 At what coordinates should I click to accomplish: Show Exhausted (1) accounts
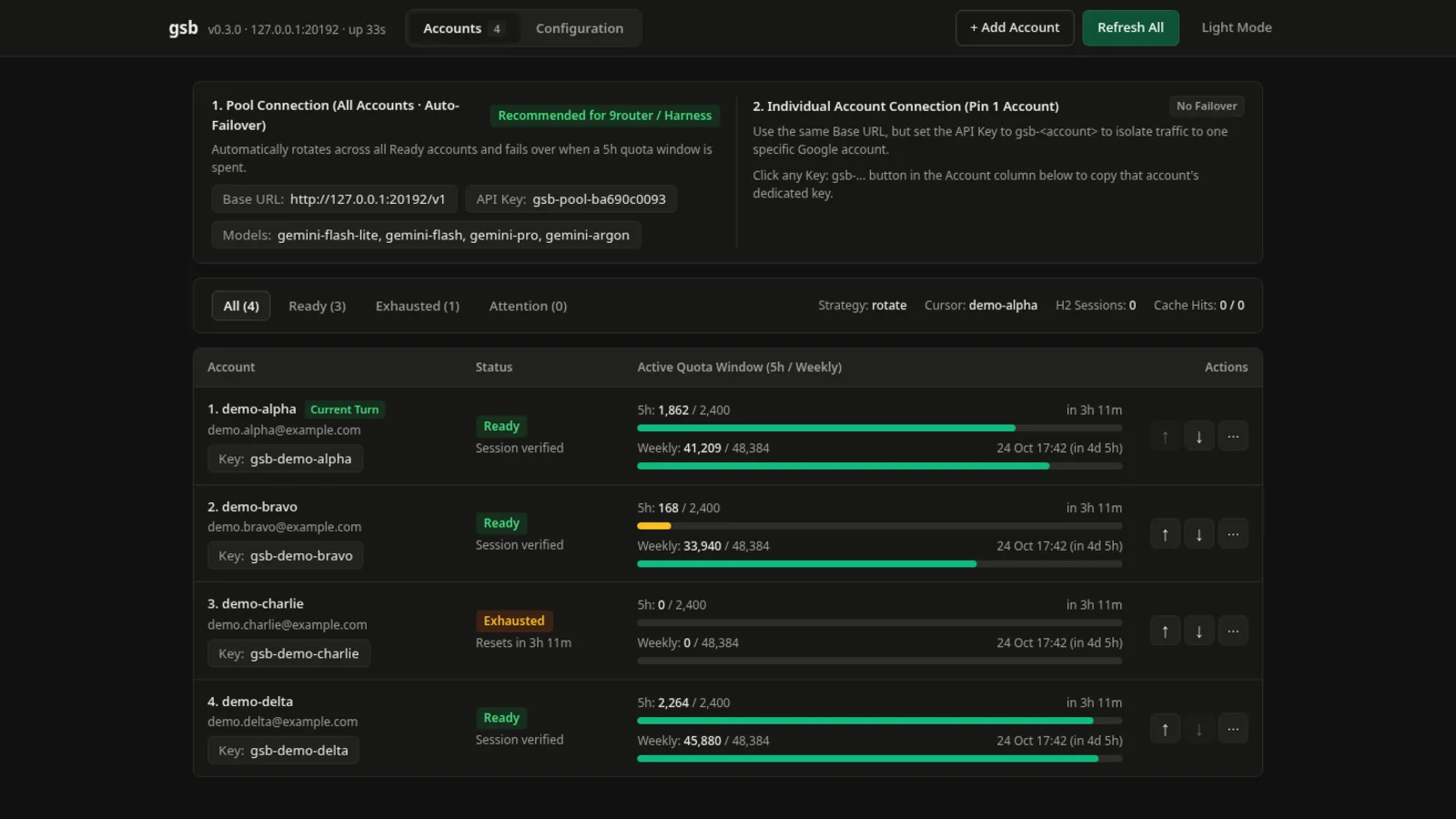click(x=418, y=306)
